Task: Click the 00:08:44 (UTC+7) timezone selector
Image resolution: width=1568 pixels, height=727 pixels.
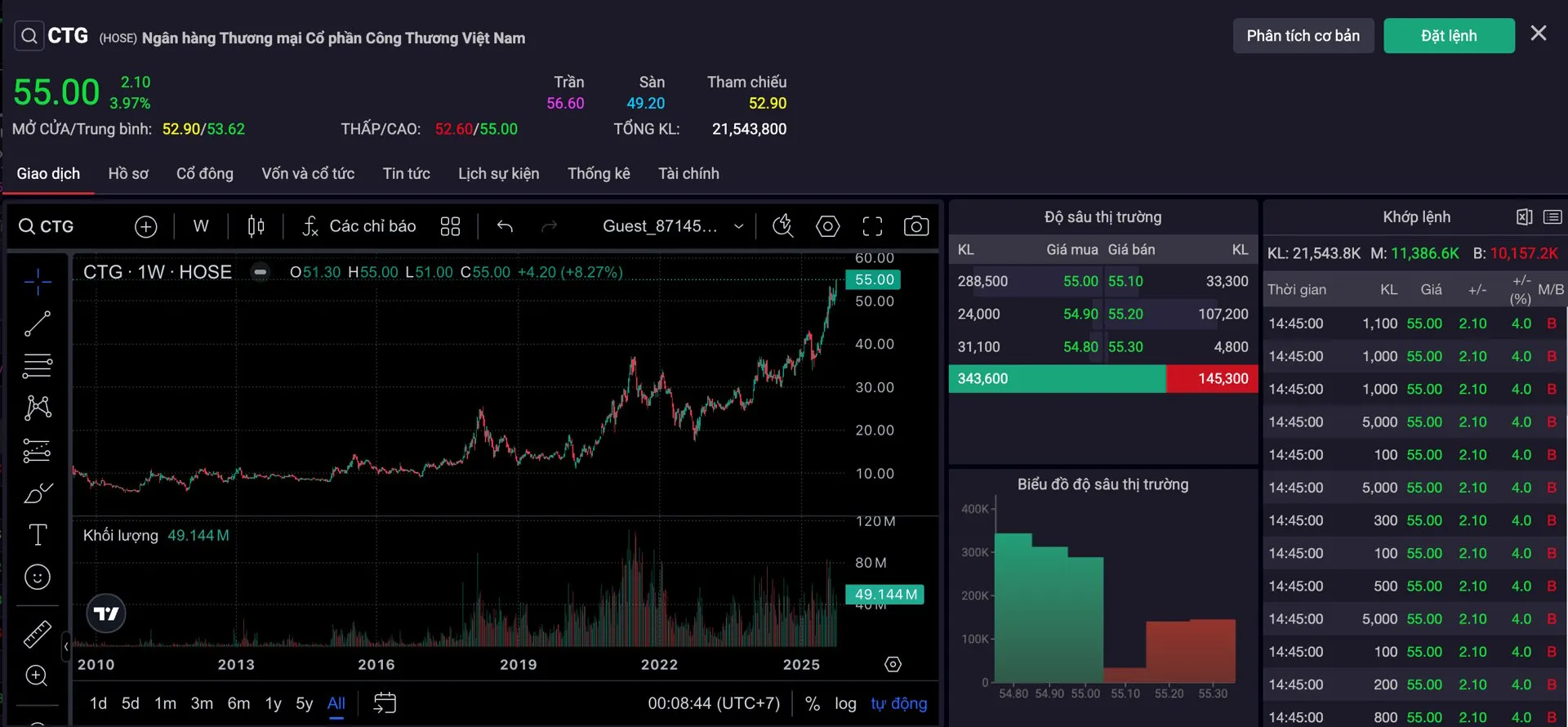Action: 714,703
